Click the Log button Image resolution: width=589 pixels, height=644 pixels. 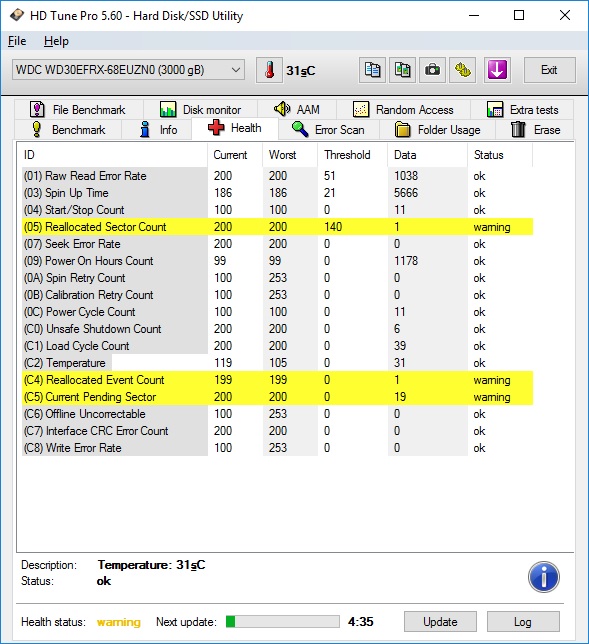click(x=523, y=621)
